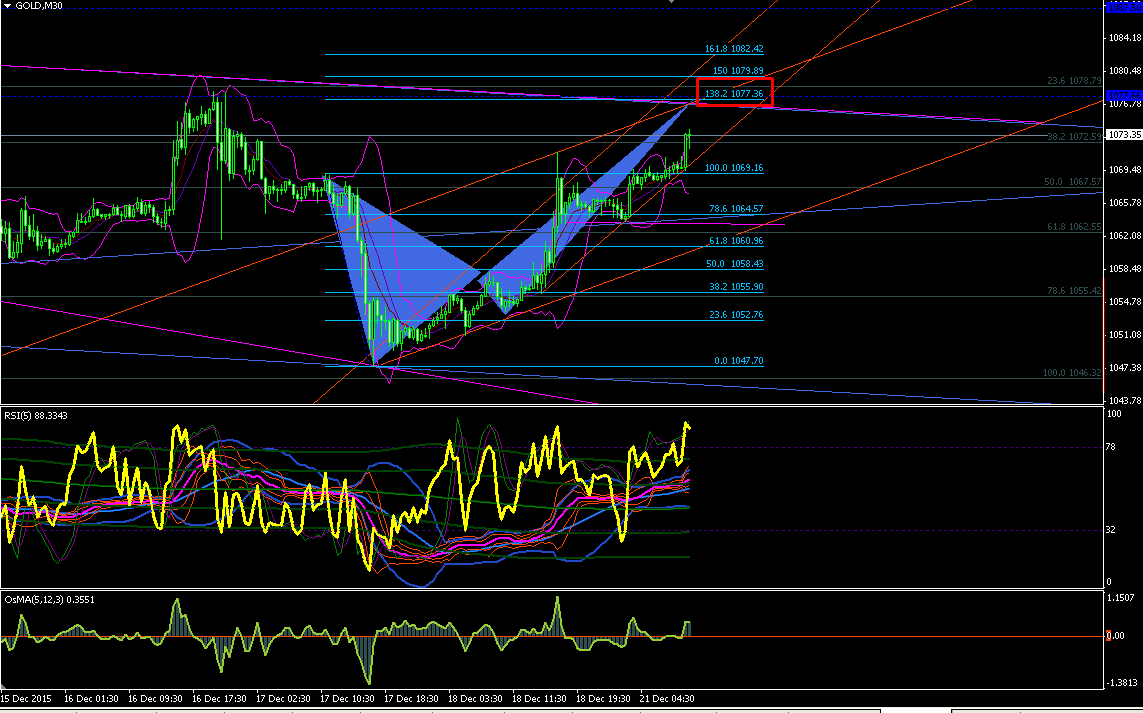Click the 1069.48 price scale value
Image resolution: width=1143 pixels, height=713 pixels.
[x=1126, y=169]
